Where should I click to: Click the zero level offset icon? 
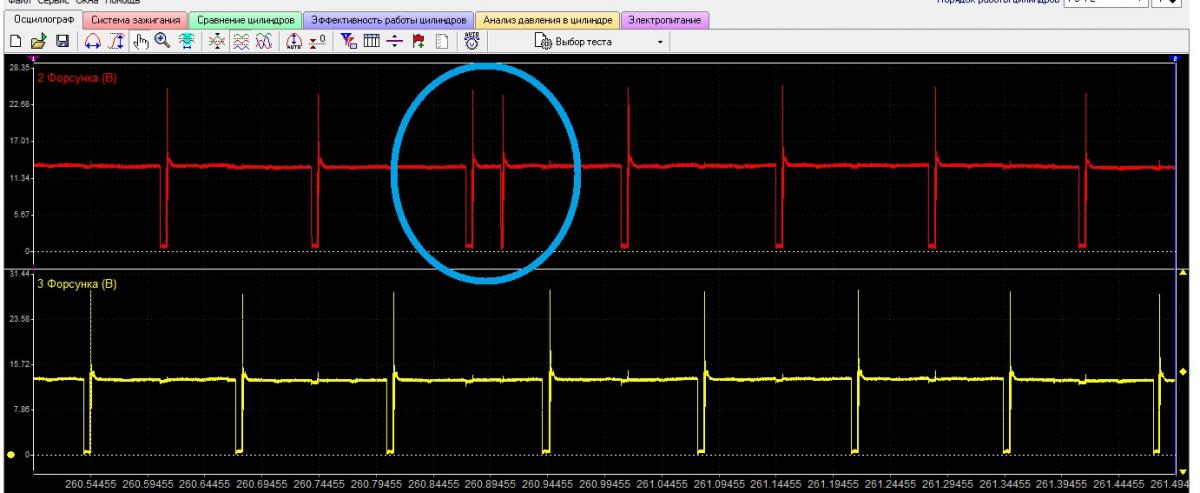pyautogui.click(x=319, y=42)
